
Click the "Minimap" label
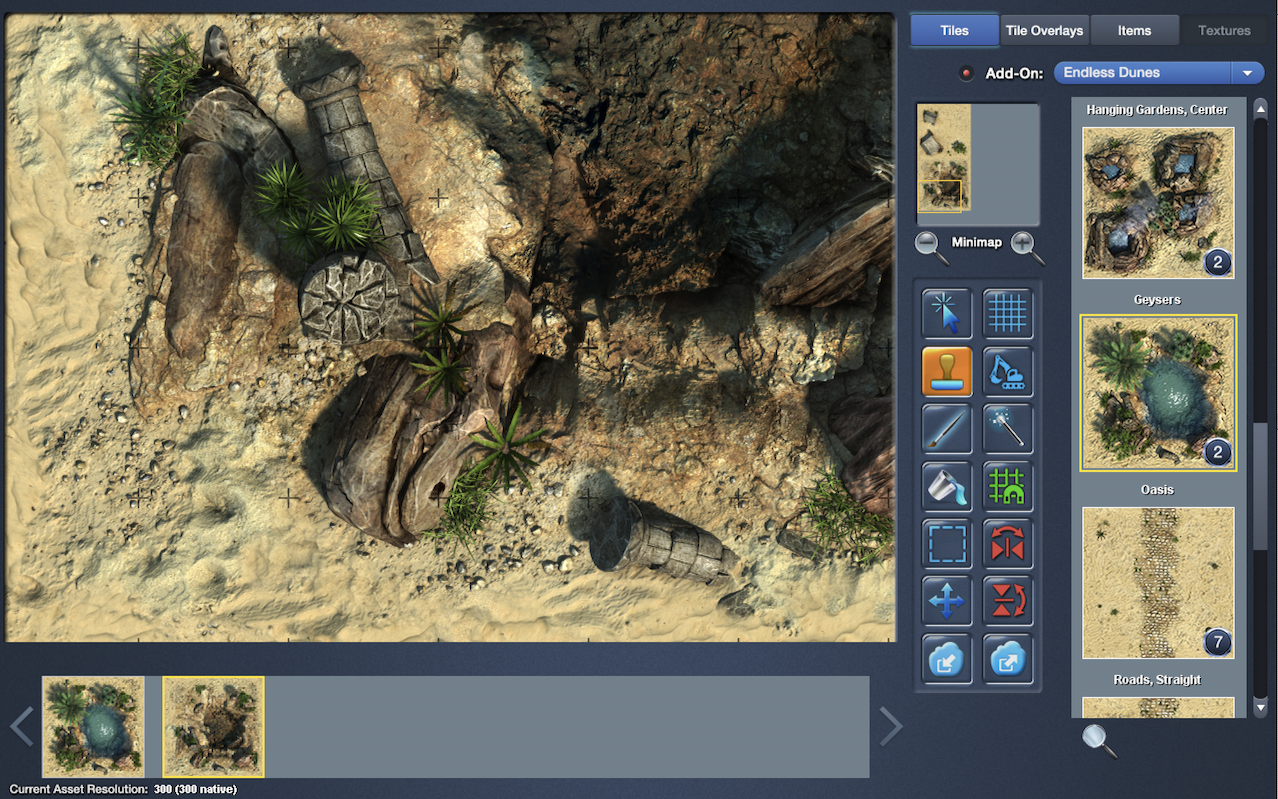[x=976, y=242]
